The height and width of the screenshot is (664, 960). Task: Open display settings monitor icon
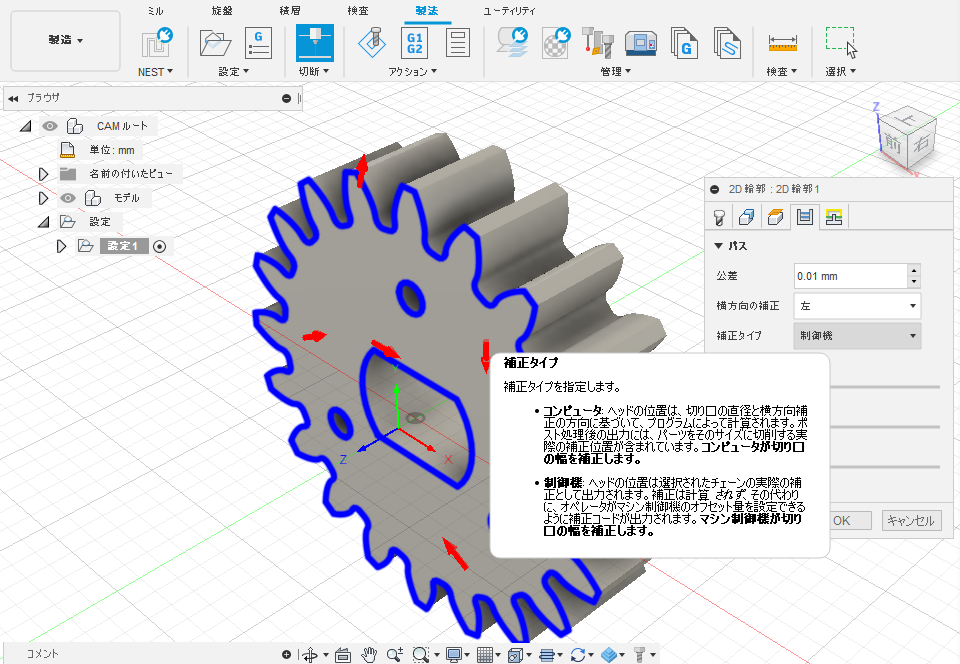454,655
